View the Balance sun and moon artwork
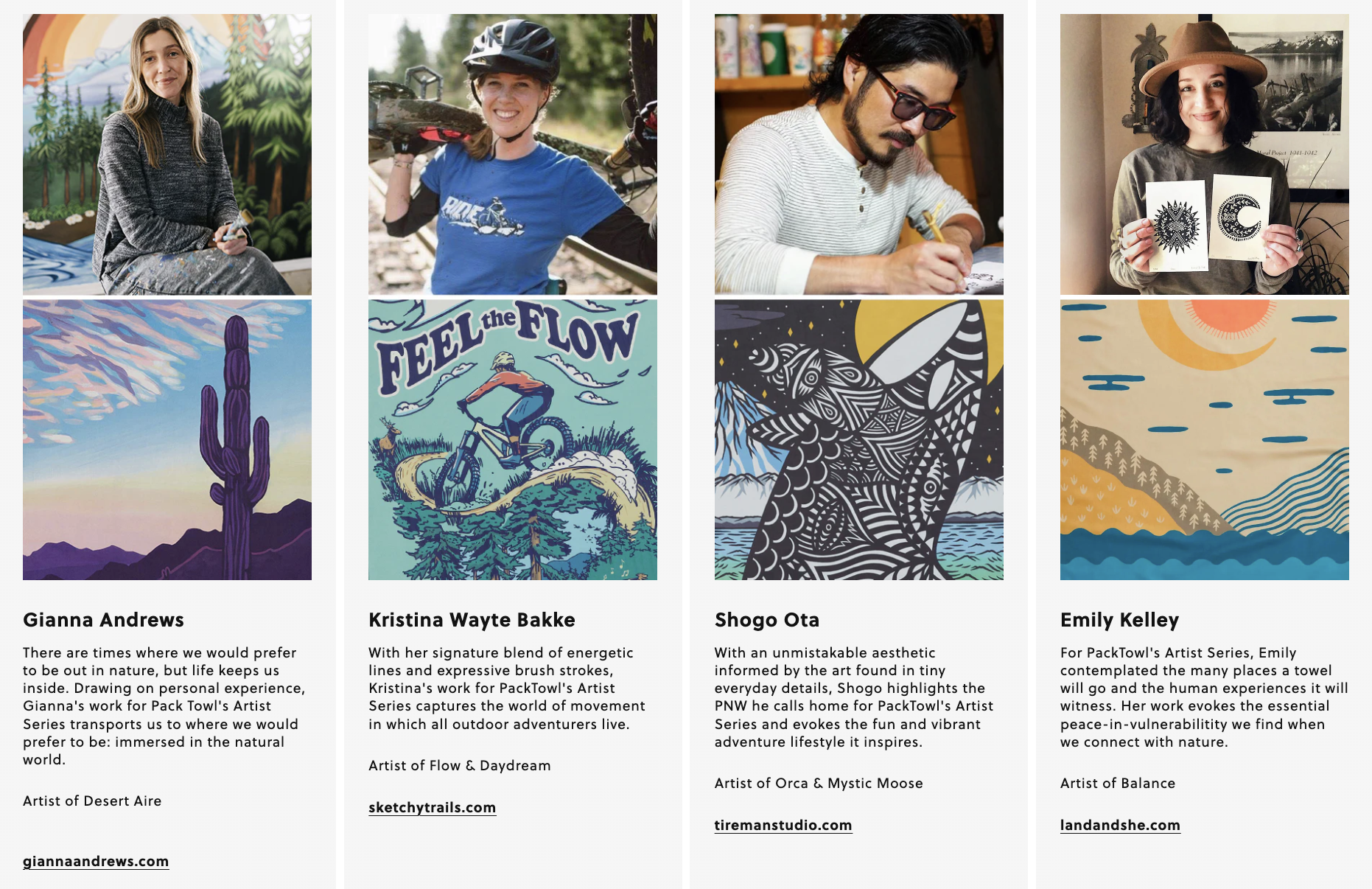The height and width of the screenshot is (889, 1372). tap(1204, 440)
